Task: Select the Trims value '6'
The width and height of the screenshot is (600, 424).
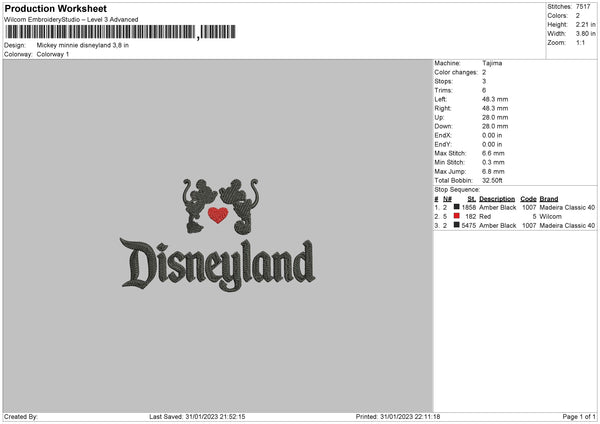Action: (x=484, y=90)
